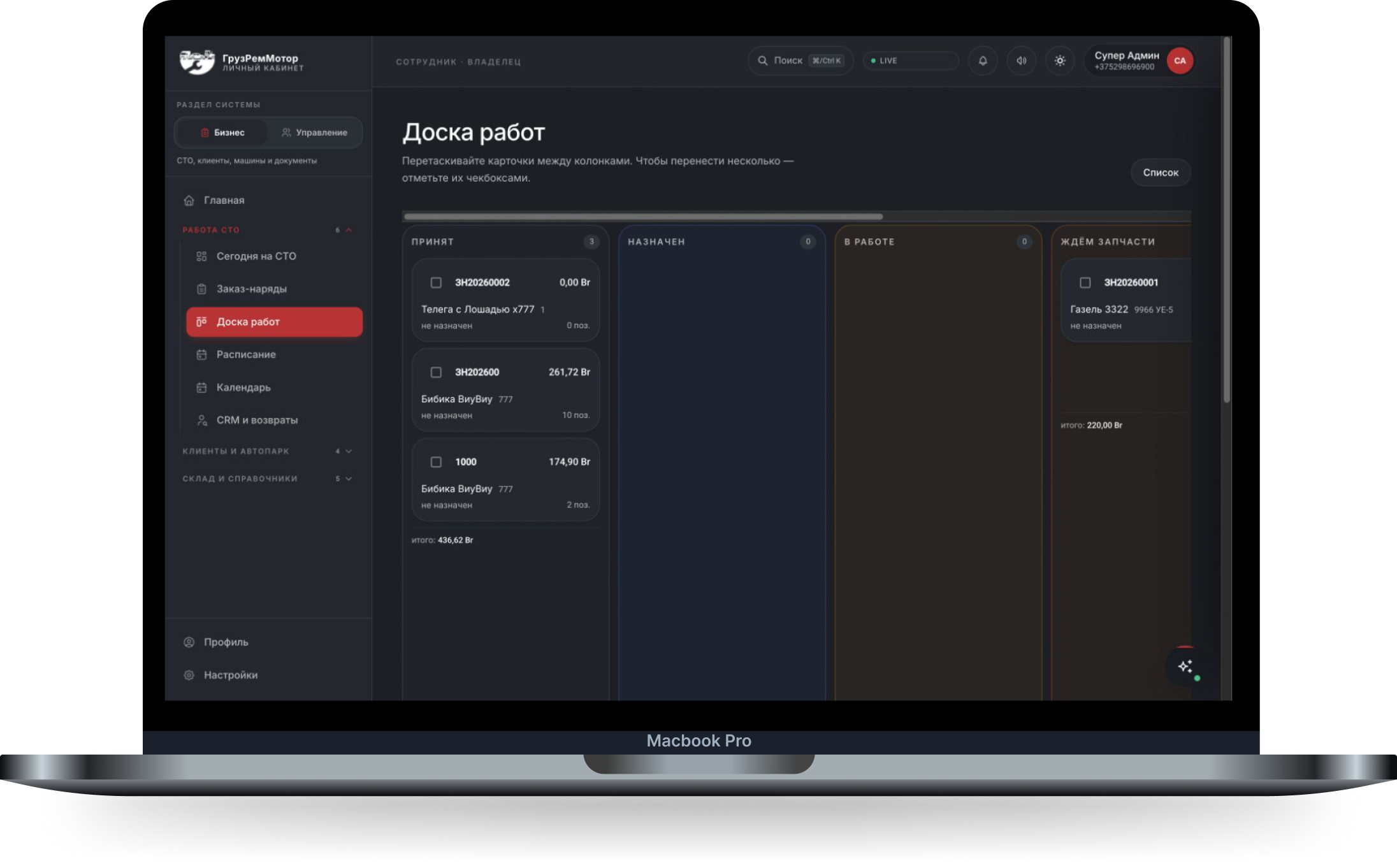Open Профиль page
The image size is (1397, 868).
tap(226, 642)
